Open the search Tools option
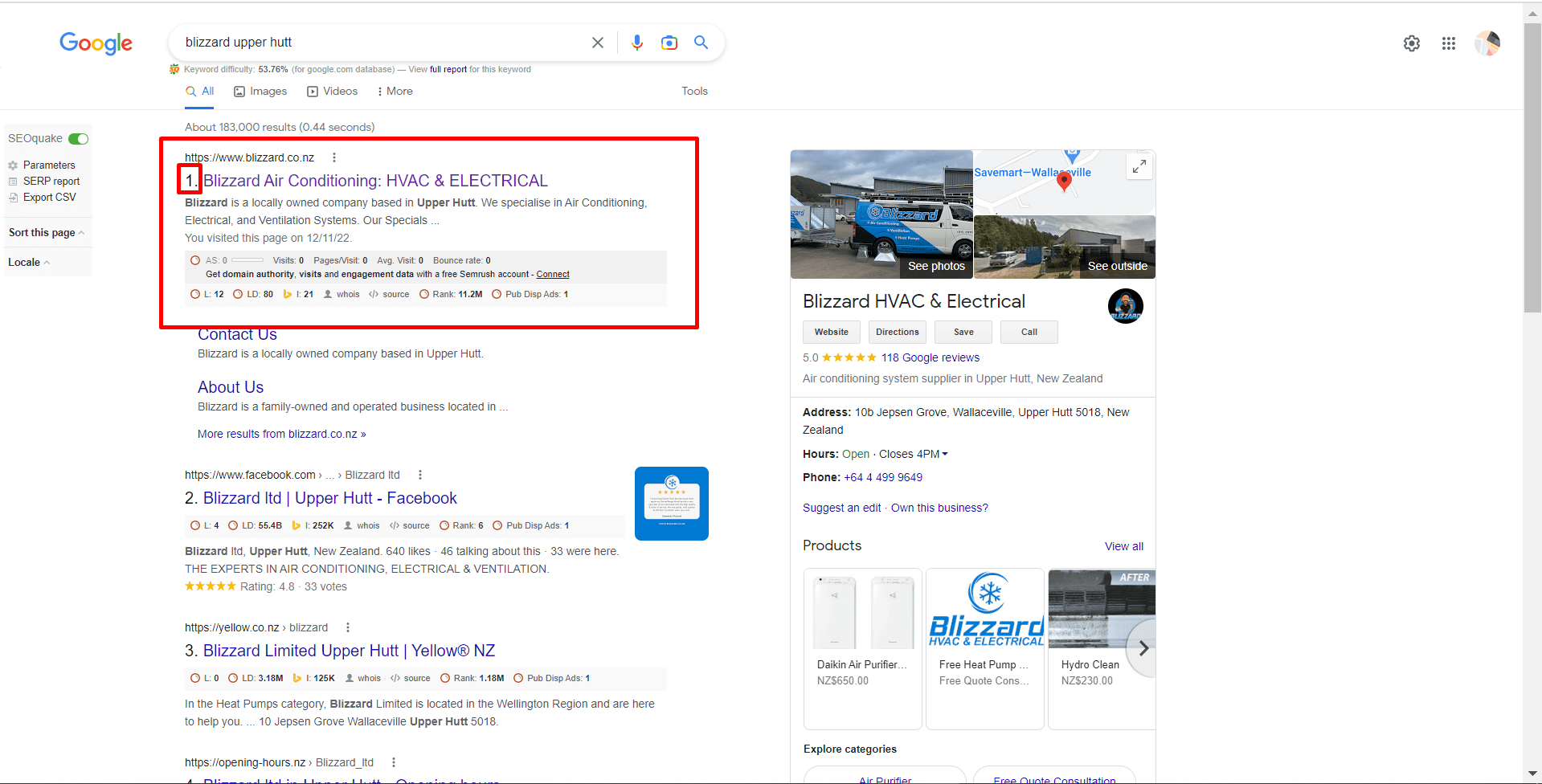Image resolution: width=1542 pixels, height=784 pixels. tap(695, 92)
